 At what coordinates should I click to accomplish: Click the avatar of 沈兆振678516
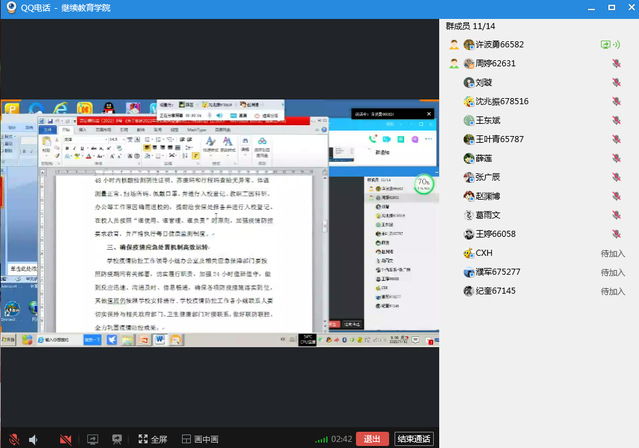point(468,101)
